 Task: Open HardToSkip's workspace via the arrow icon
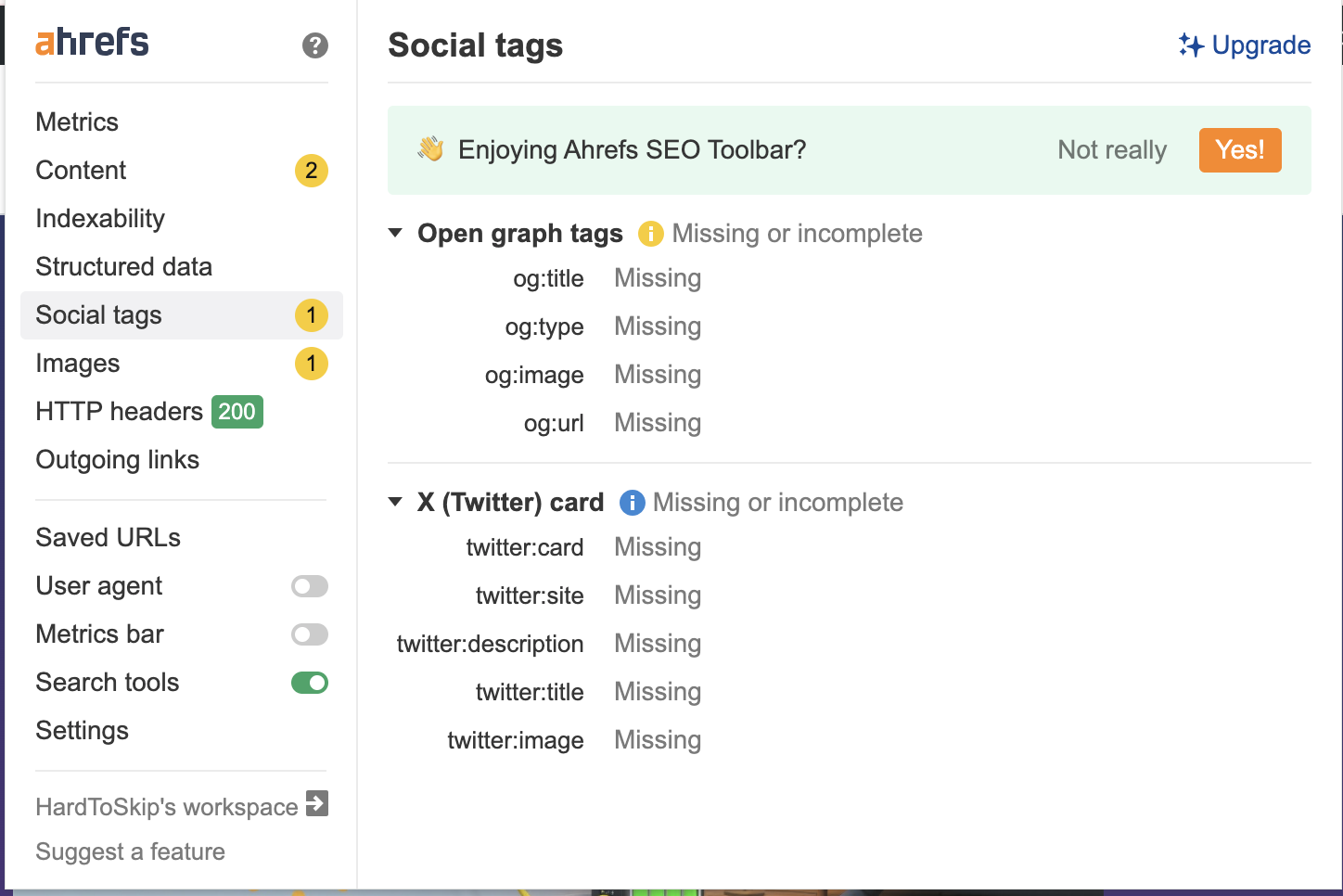tap(318, 805)
